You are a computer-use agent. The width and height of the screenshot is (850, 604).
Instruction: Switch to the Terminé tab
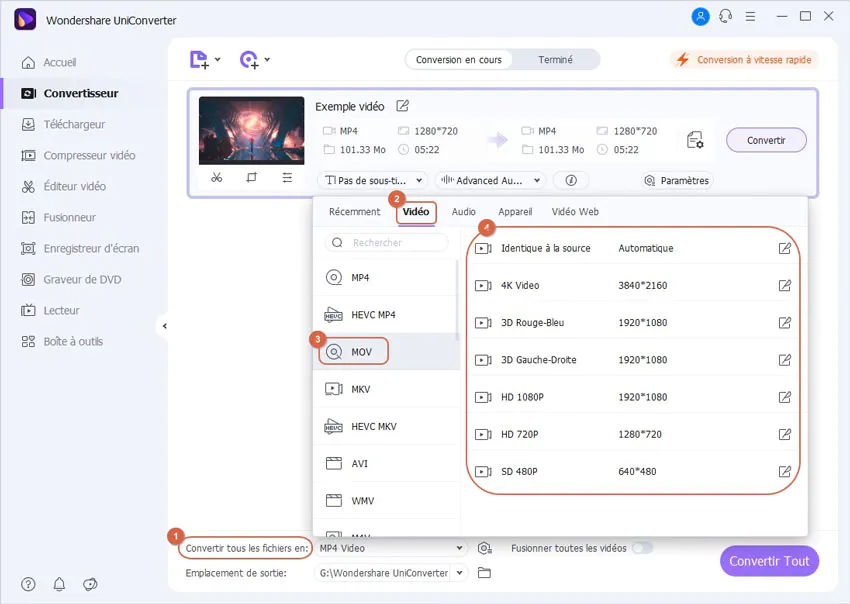[x=555, y=60]
